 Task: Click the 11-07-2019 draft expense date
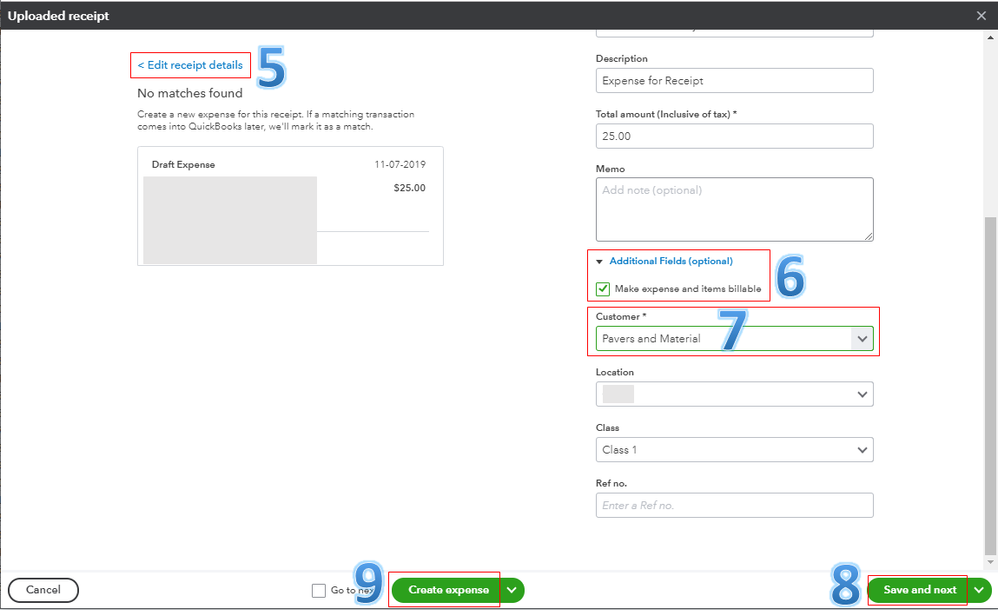click(x=400, y=164)
